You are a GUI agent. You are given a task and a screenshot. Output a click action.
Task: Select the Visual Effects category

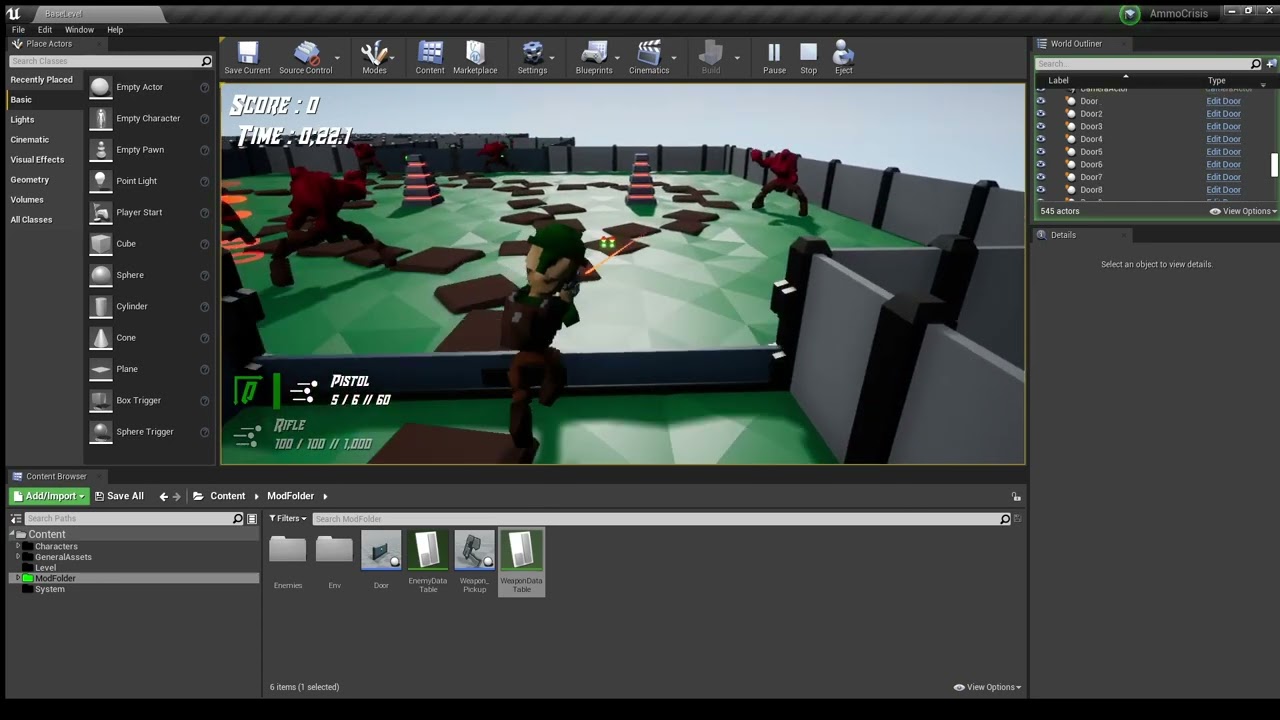tap(37, 160)
